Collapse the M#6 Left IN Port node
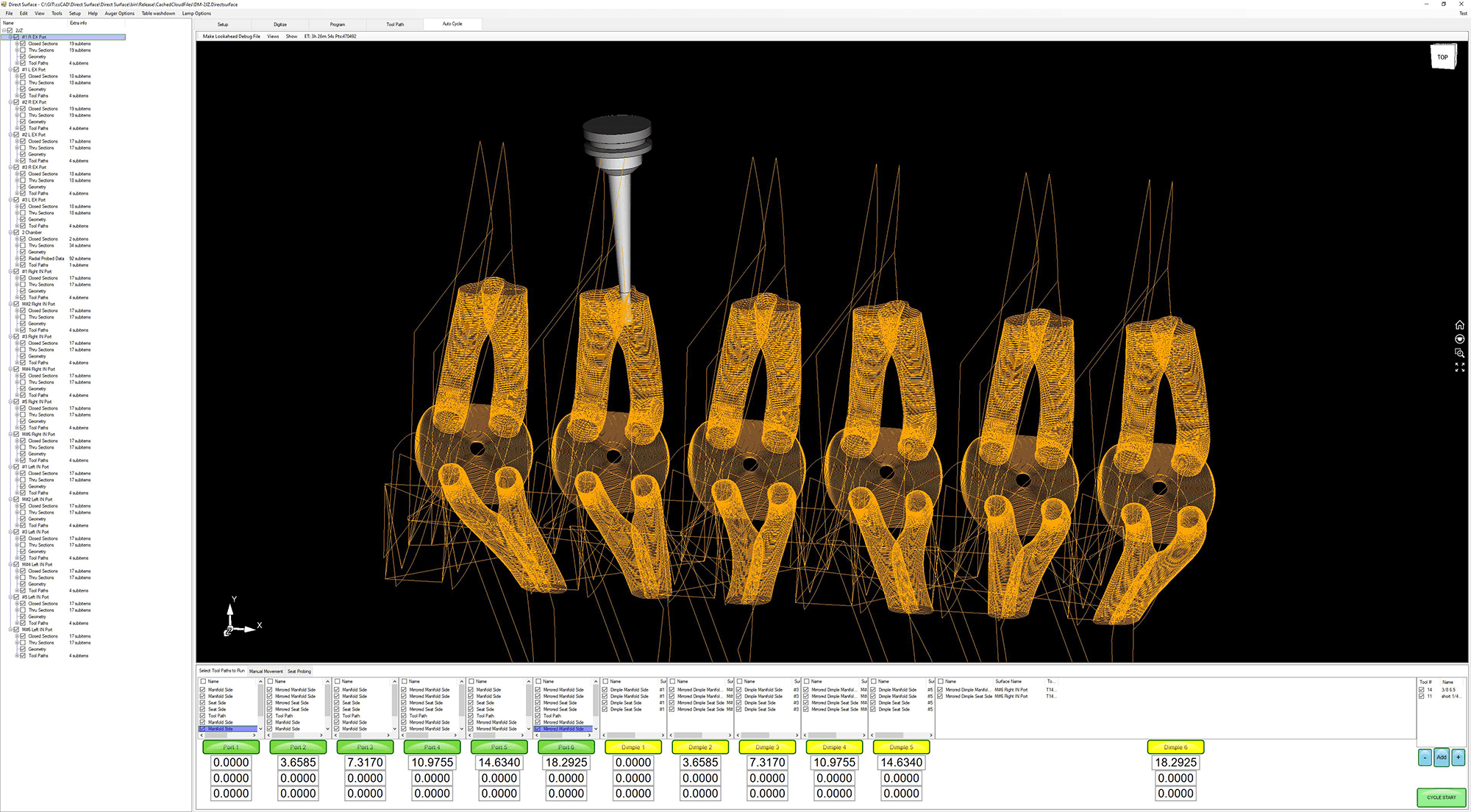This screenshot has height=812, width=1471. [x=10, y=630]
